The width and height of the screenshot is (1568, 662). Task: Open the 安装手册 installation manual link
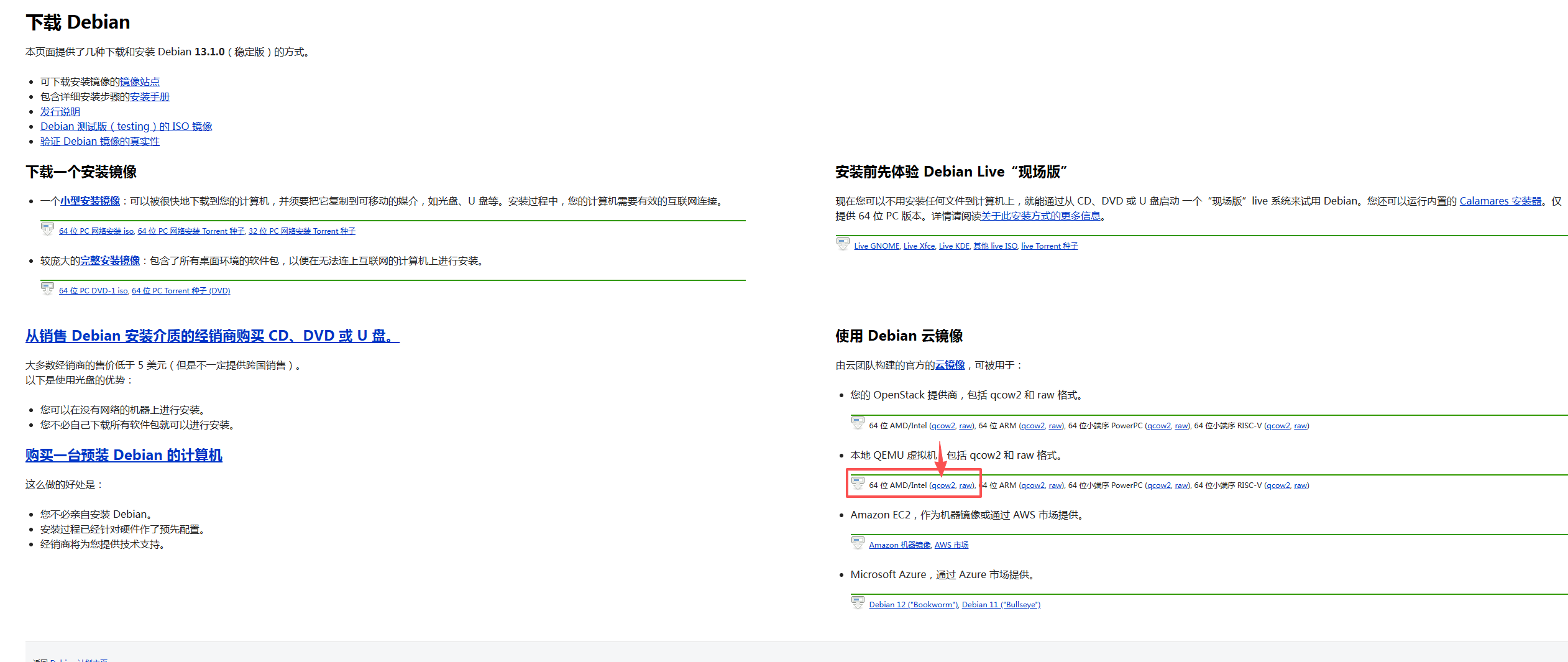coord(149,97)
